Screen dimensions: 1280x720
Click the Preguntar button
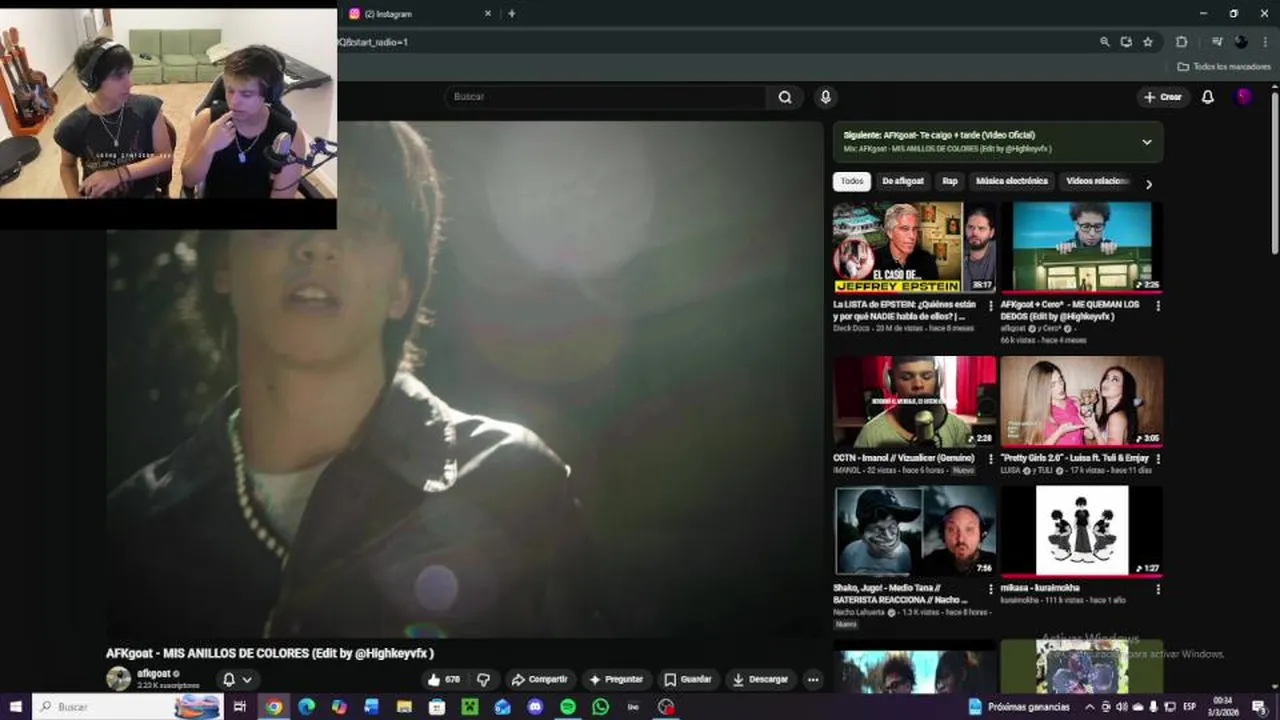(617, 679)
